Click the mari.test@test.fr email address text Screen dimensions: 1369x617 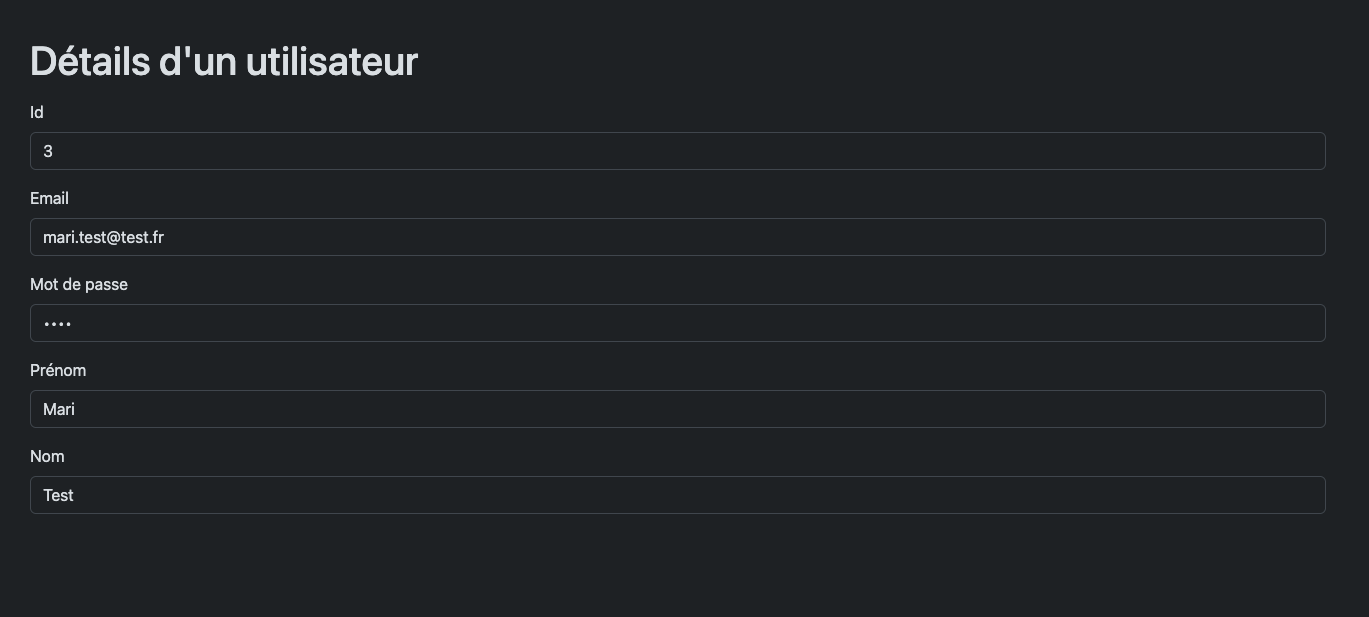point(103,237)
